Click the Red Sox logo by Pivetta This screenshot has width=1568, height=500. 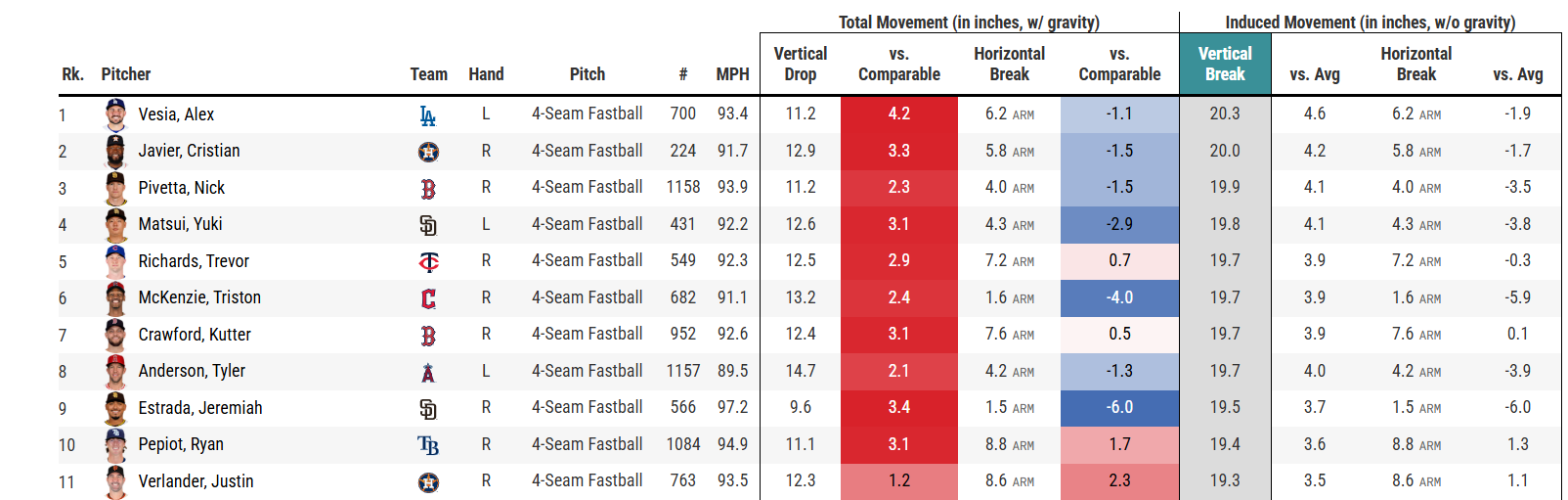(428, 188)
